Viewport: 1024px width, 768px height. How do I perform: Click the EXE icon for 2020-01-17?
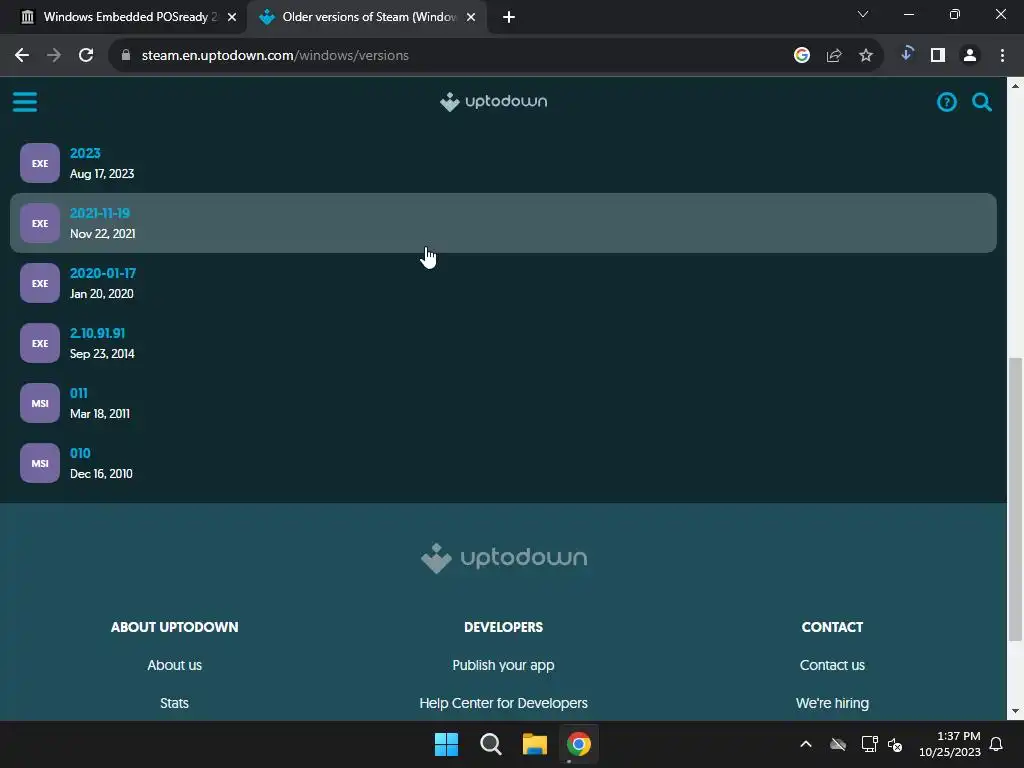tap(40, 283)
